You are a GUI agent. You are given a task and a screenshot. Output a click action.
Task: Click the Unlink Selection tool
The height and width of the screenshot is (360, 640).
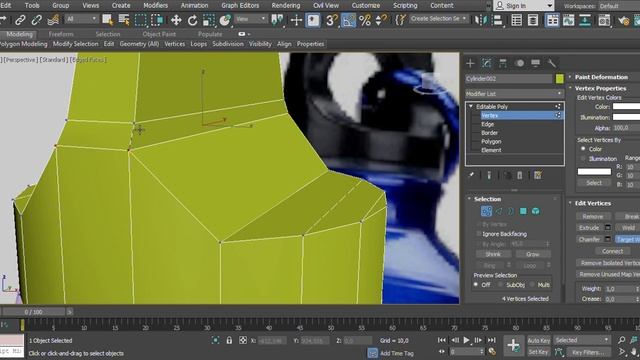pyautogui.click(x=36, y=20)
